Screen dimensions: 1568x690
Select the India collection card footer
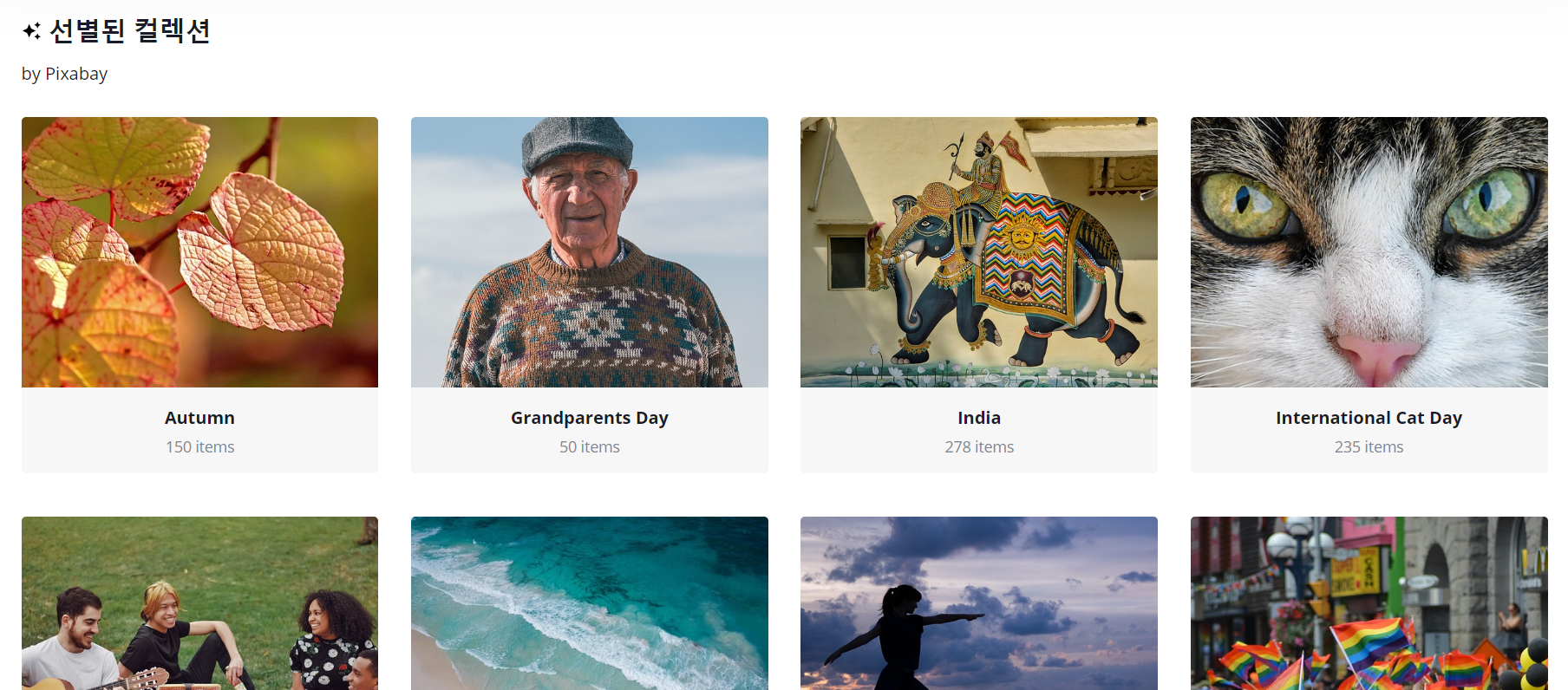tap(979, 430)
